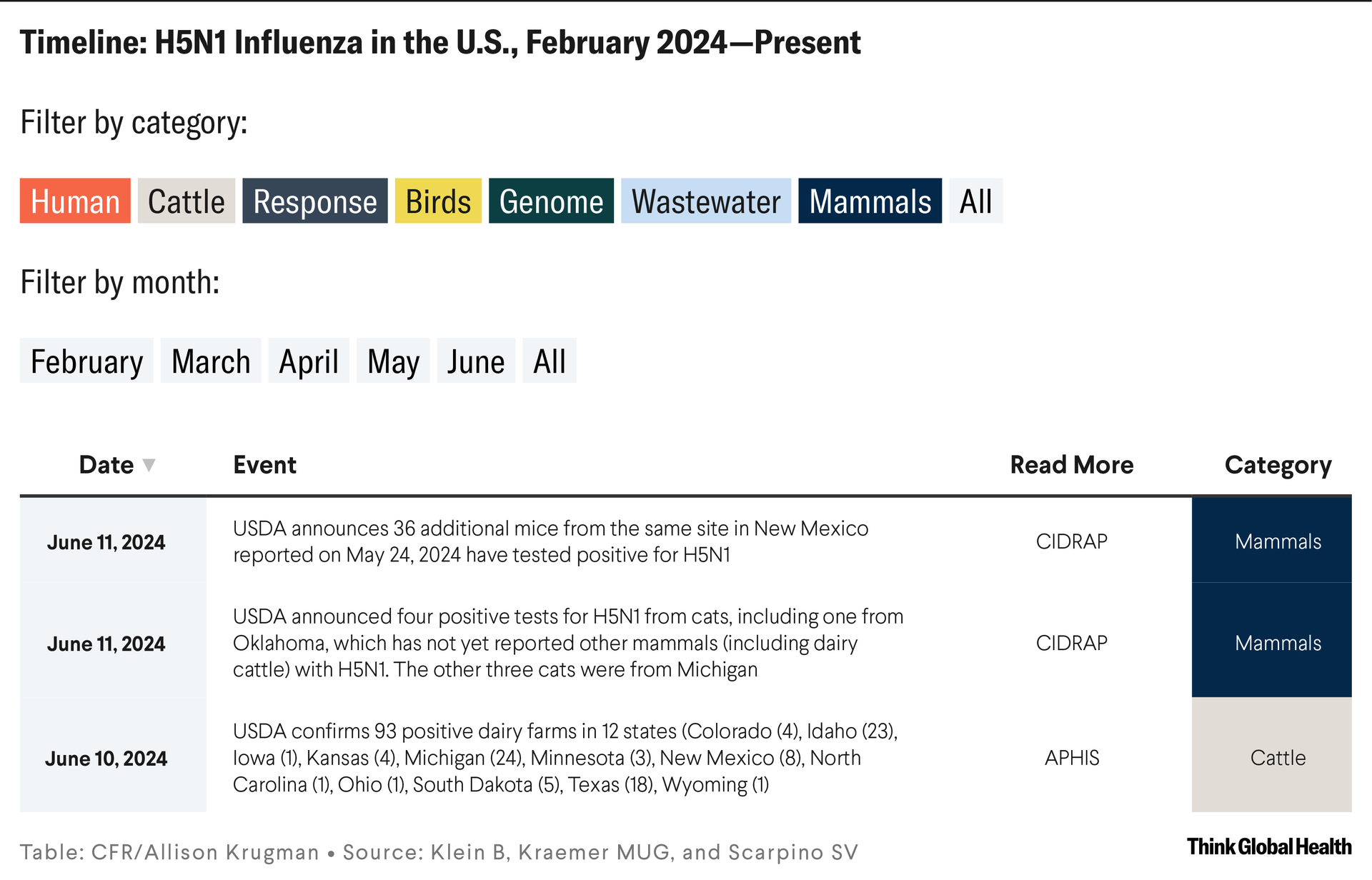The image size is (1372, 880).
Task: Filter timeline to March
Action: [211, 361]
